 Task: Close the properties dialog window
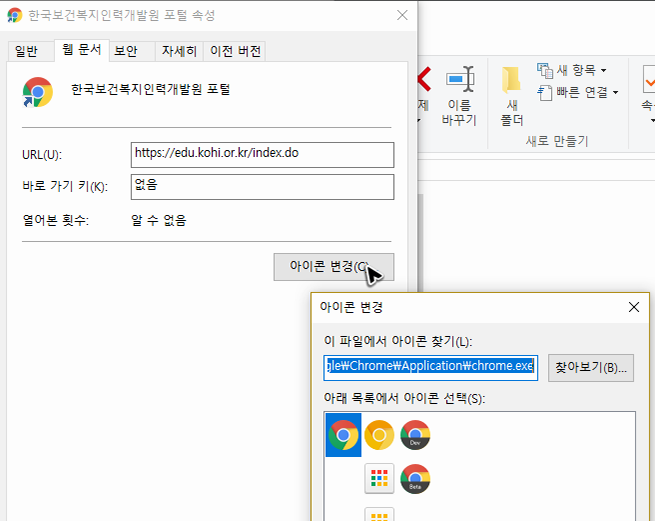tap(402, 15)
